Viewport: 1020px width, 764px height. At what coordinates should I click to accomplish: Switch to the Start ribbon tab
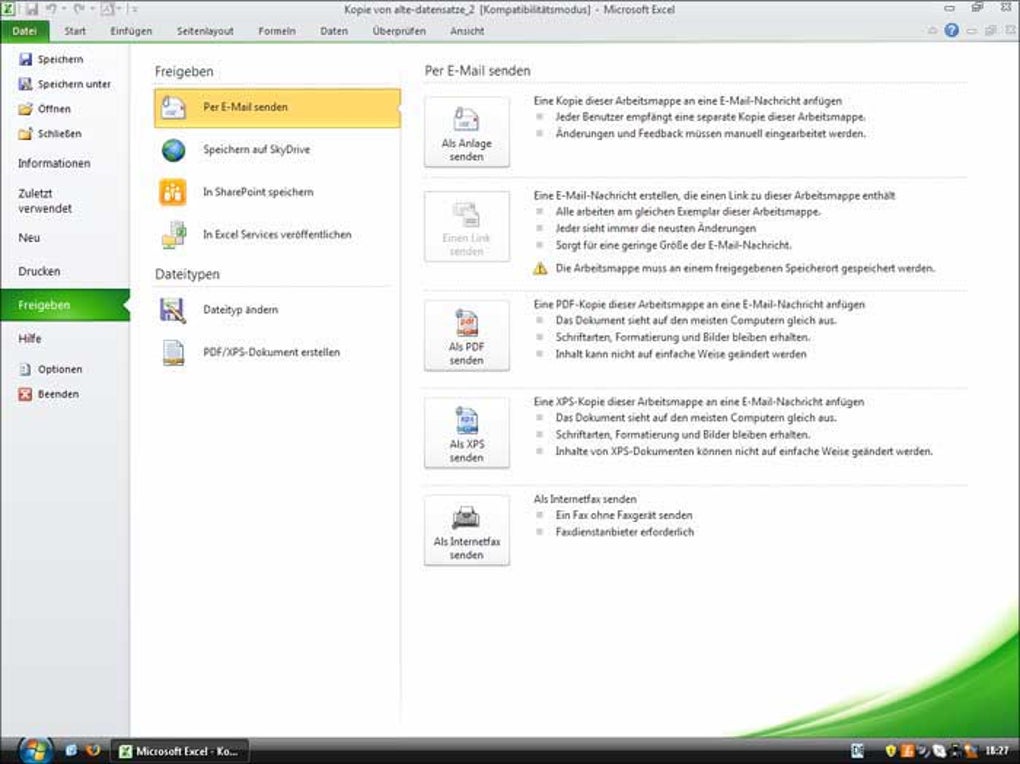coord(75,31)
